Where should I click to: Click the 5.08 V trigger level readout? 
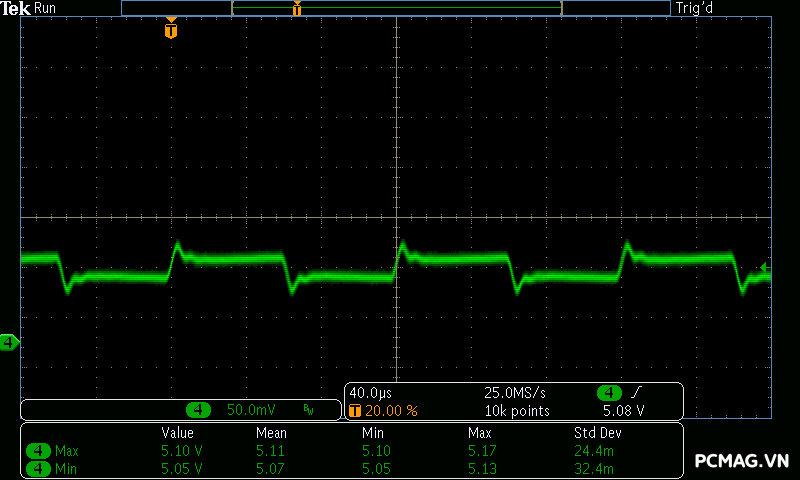(623, 410)
